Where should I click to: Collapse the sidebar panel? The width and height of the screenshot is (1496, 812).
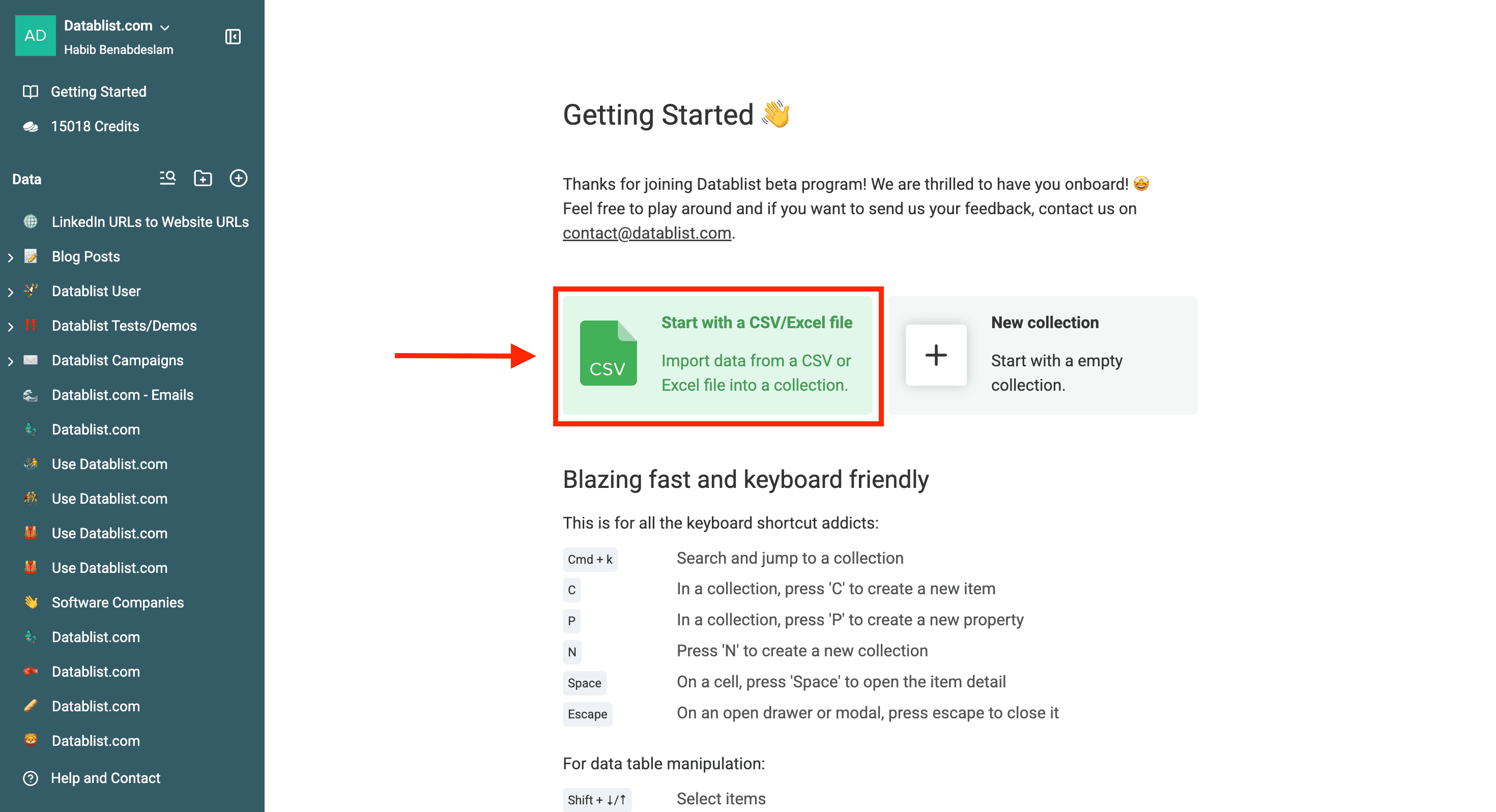pos(233,36)
